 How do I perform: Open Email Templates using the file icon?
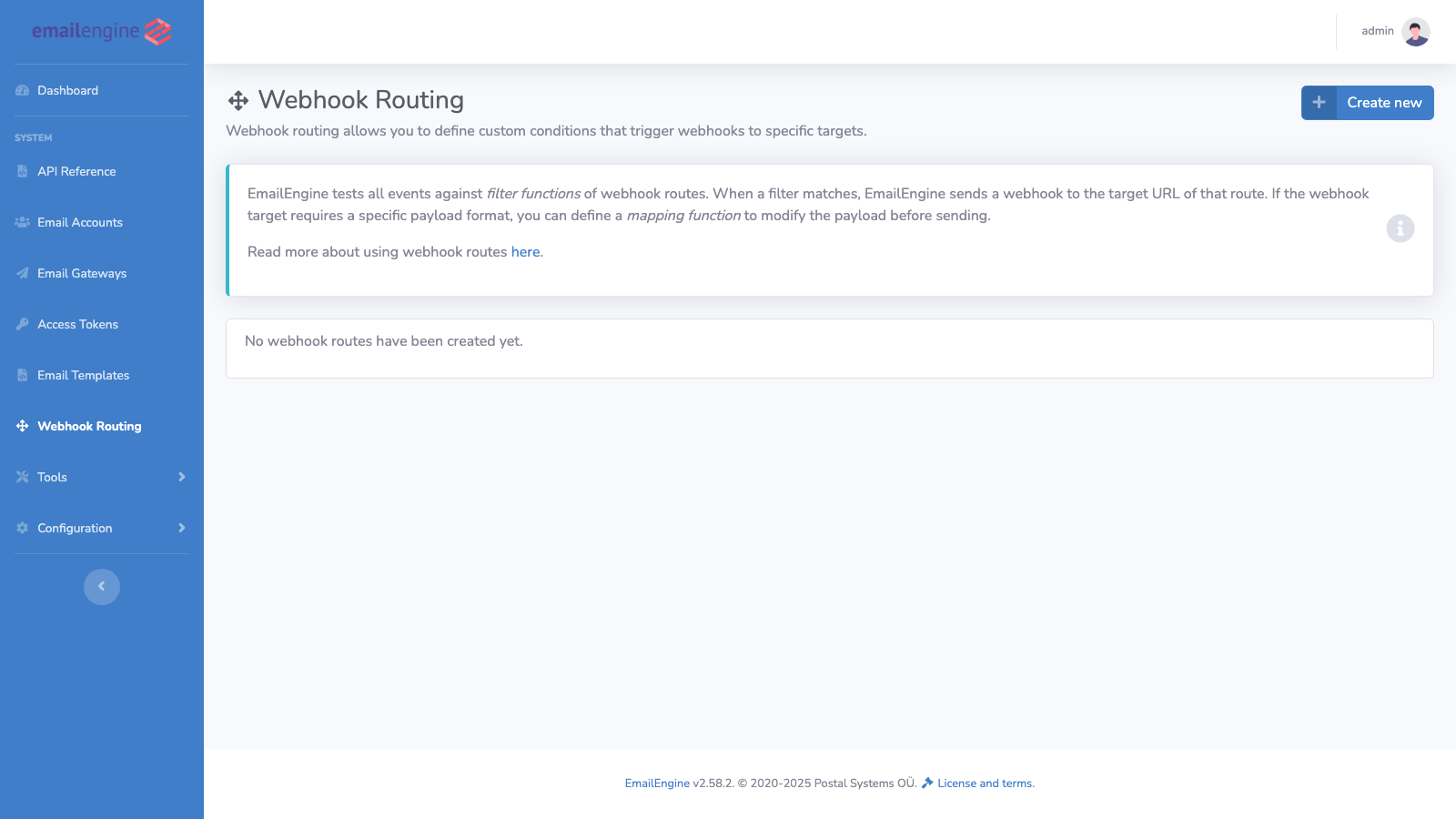point(21,375)
